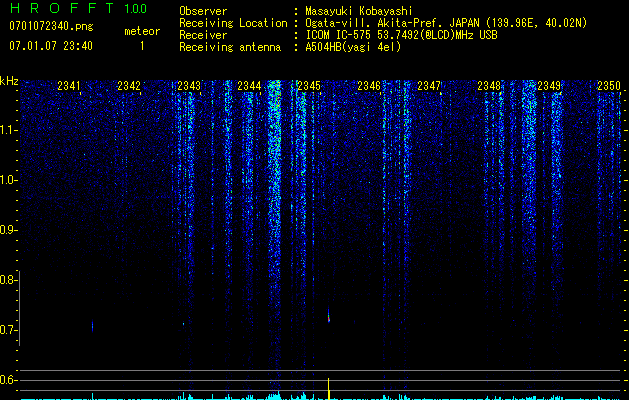
Task: Click the 0.8 kHz axis label
Action: [8, 280]
